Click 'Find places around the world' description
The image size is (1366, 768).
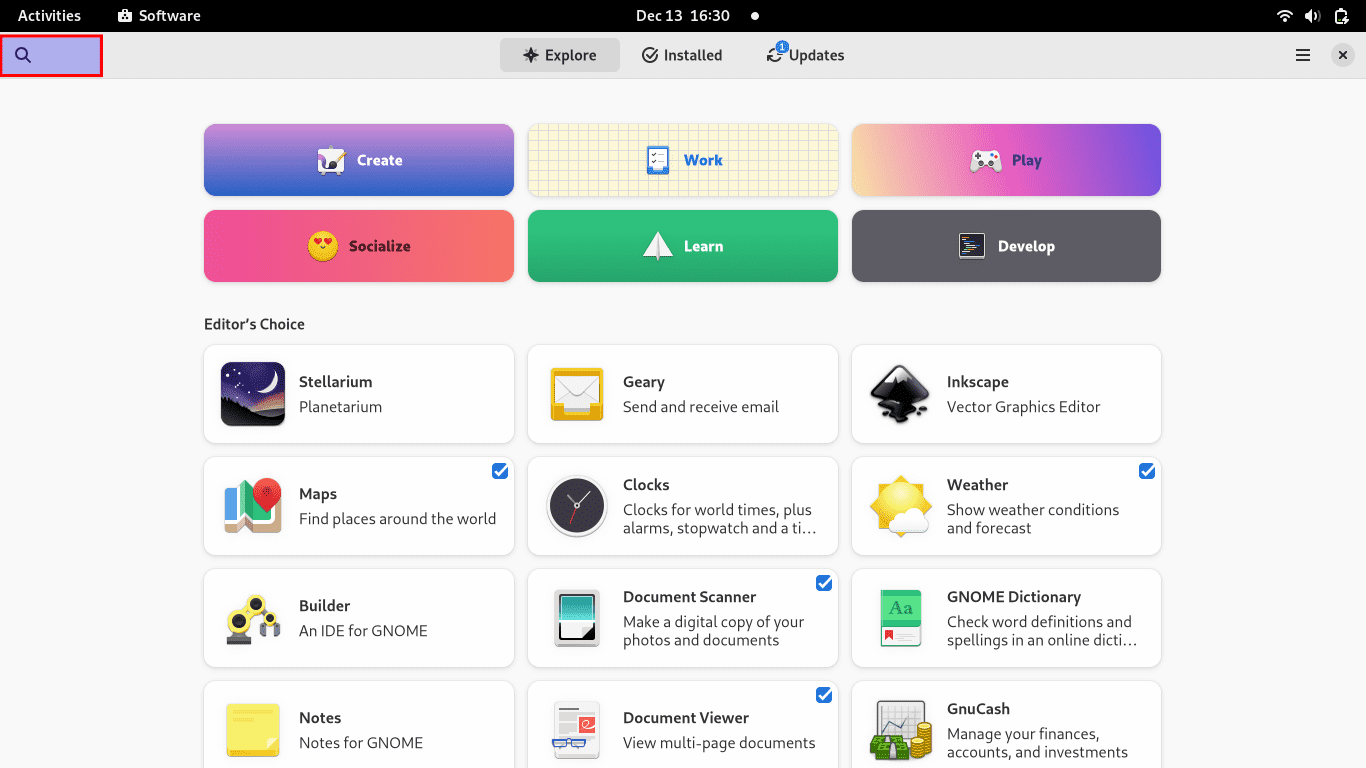tap(397, 519)
